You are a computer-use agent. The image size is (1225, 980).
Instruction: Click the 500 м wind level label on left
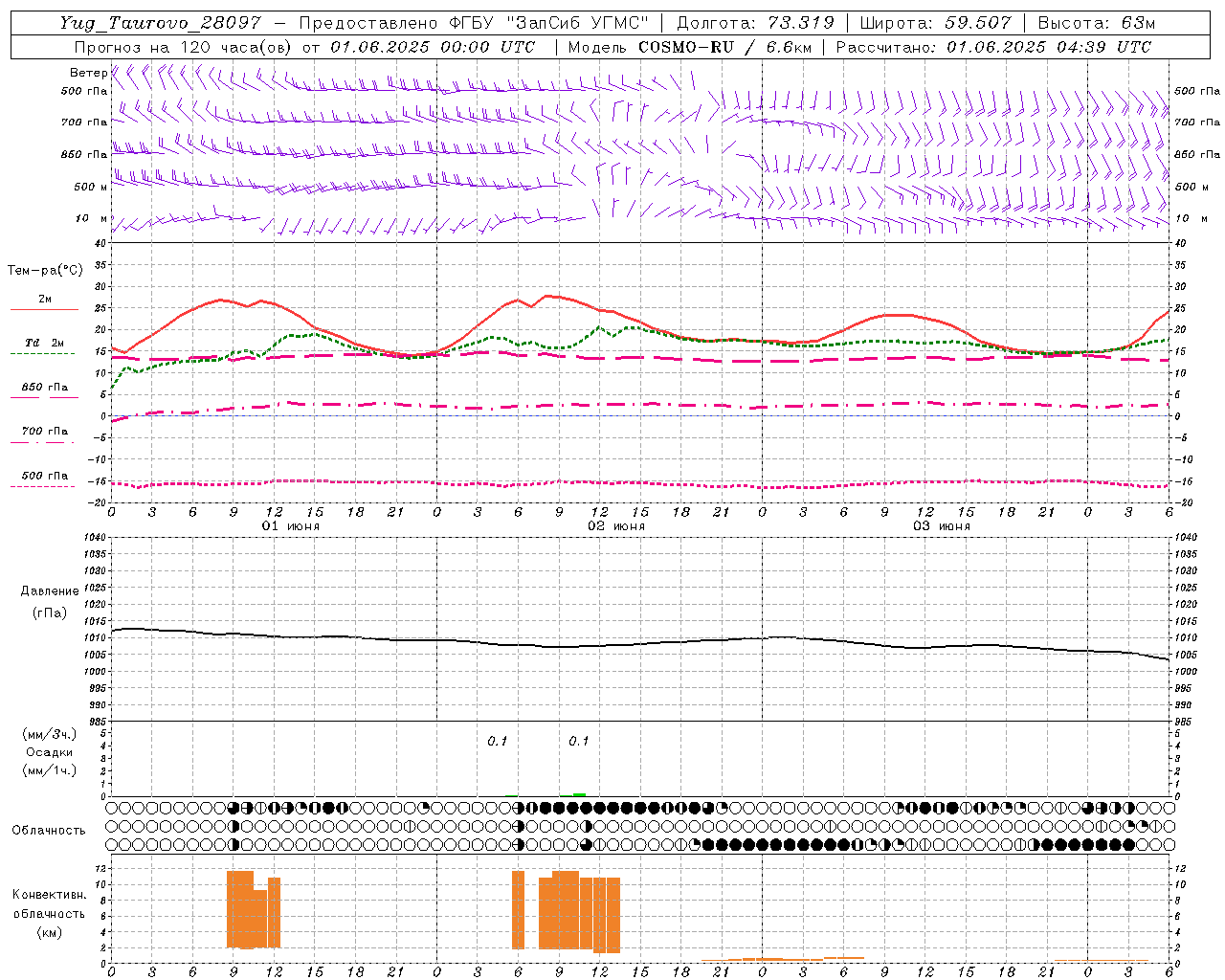click(90, 187)
